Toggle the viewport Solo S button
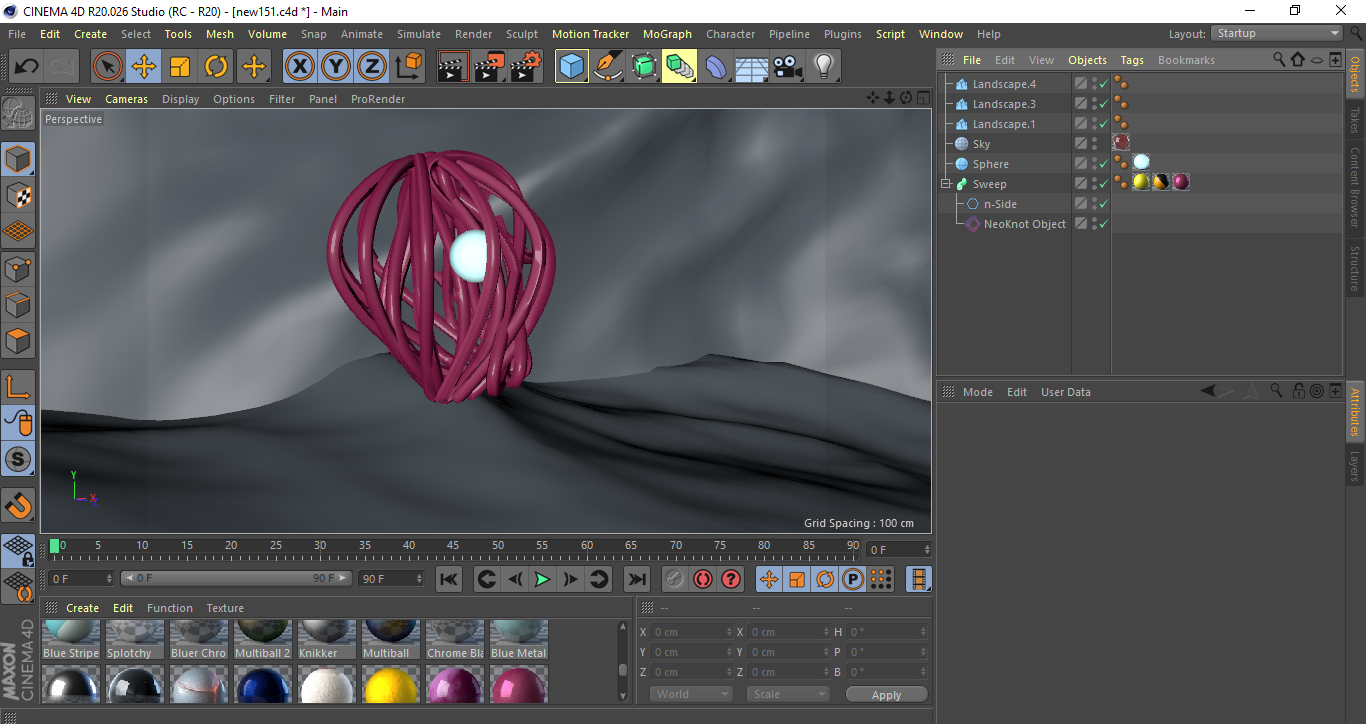Image resolution: width=1366 pixels, height=724 pixels. tap(18, 459)
